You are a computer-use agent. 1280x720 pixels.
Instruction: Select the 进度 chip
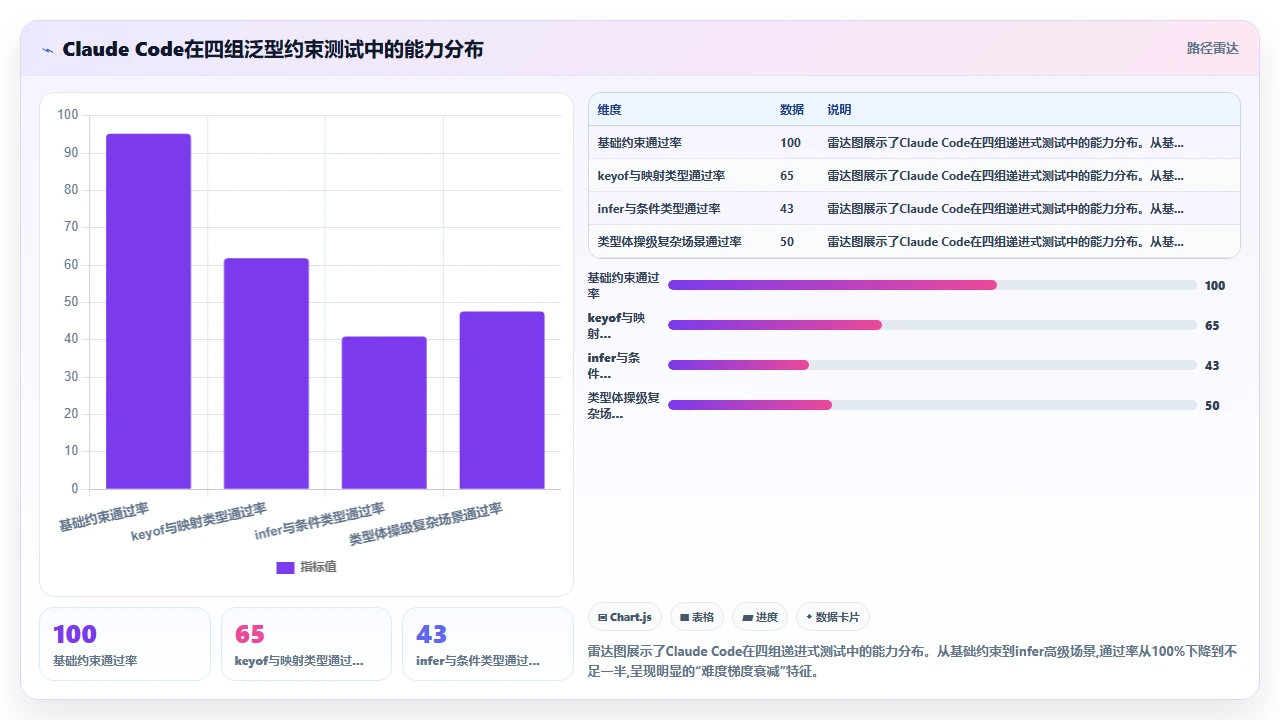point(760,617)
